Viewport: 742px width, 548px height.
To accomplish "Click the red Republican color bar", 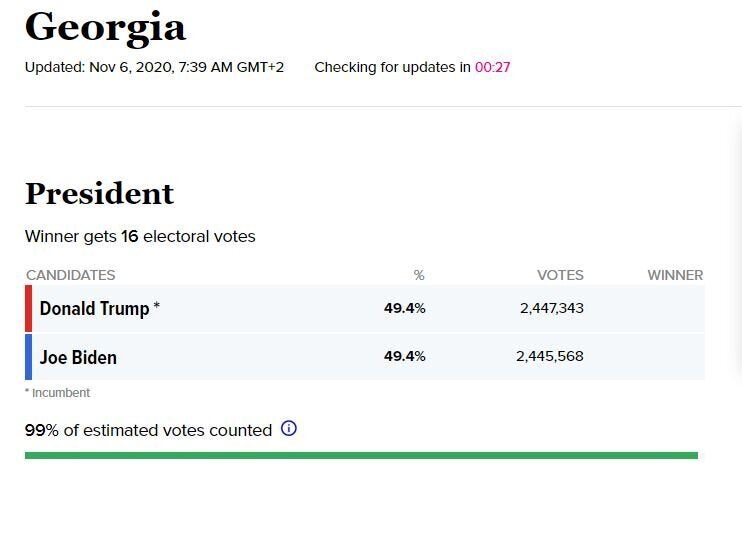I will click(x=28, y=308).
